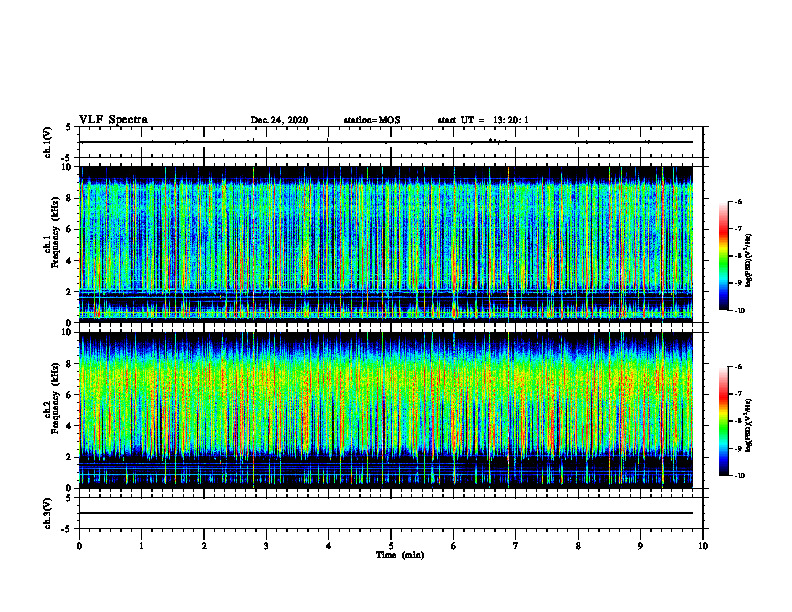
Task: Click the ch.1(V) vertical axis label
Action: coord(47,142)
